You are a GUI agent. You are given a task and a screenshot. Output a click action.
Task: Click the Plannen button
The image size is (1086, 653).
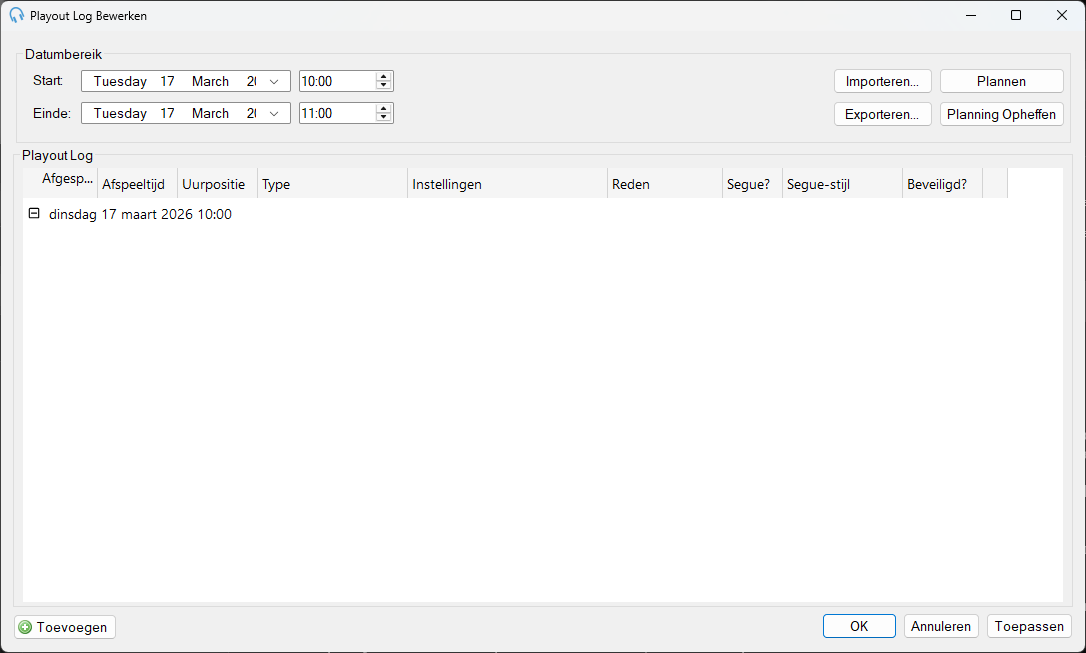point(1002,81)
